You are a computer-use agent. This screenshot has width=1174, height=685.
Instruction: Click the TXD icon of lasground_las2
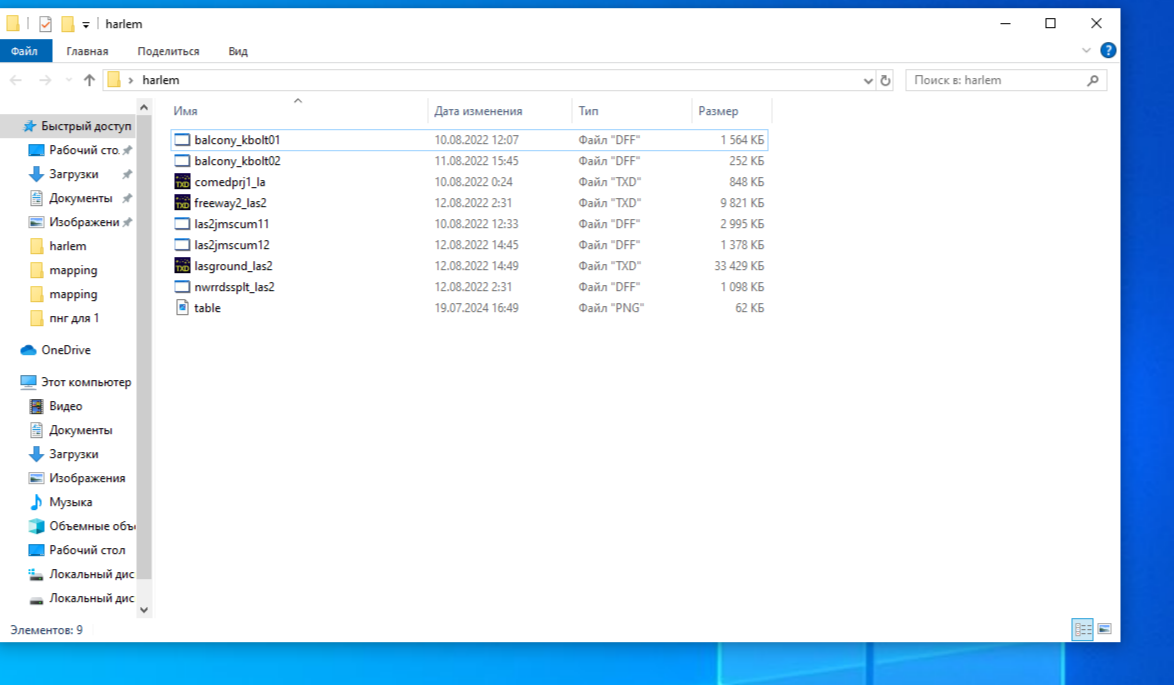[182, 266]
